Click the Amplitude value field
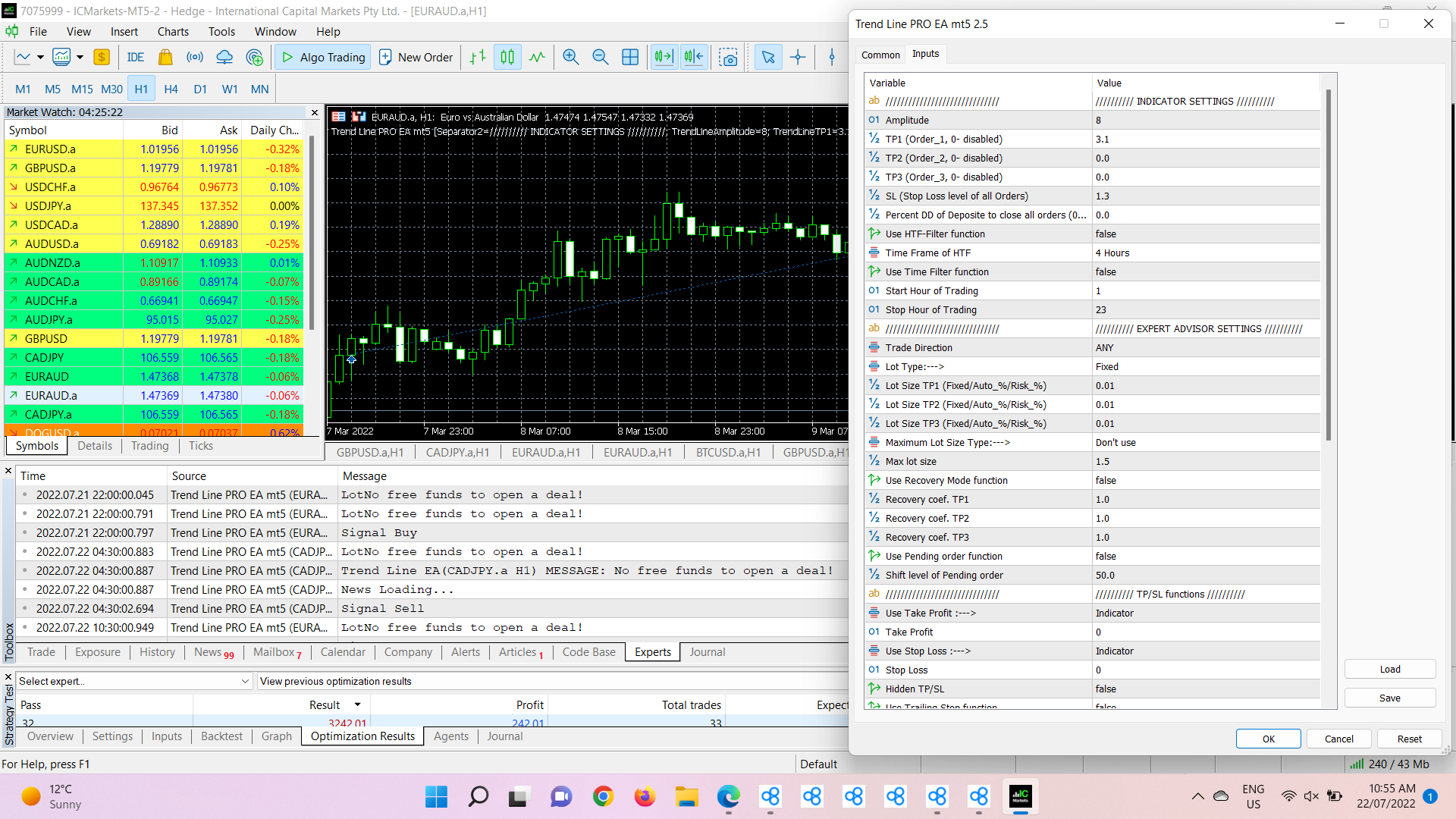 pyautogui.click(x=1206, y=120)
